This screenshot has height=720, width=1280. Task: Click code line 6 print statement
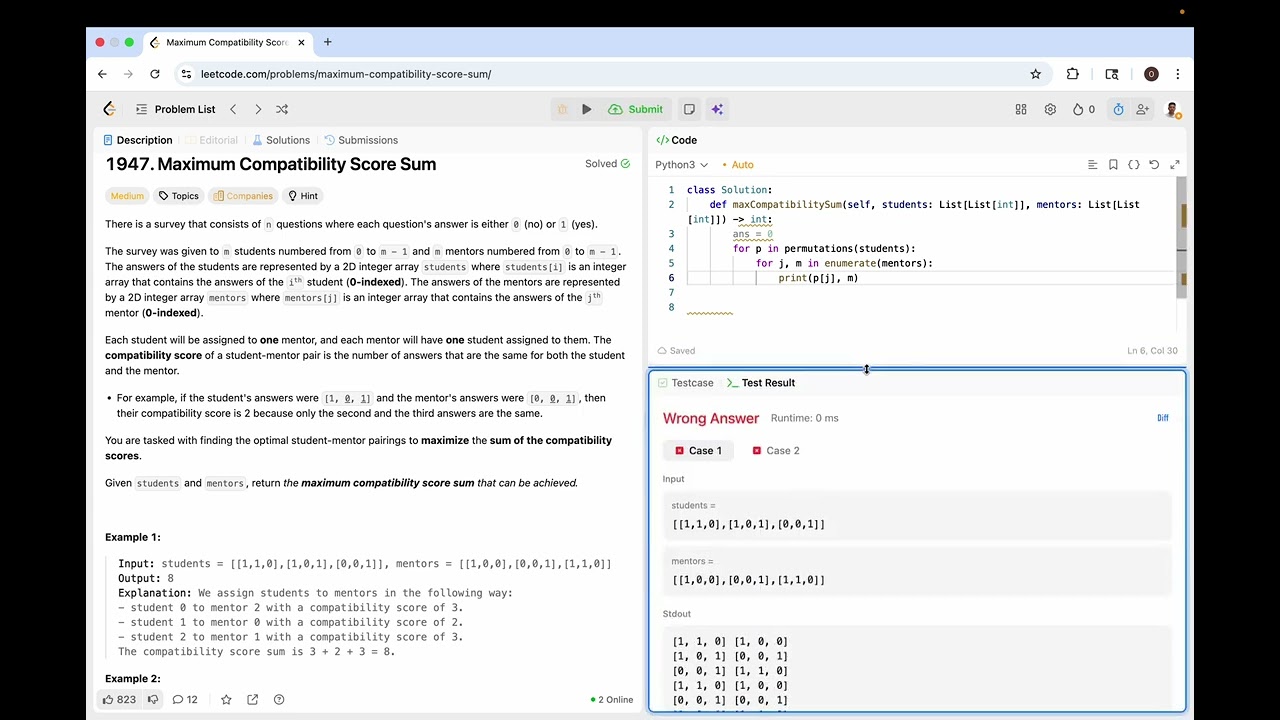click(x=818, y=278)
